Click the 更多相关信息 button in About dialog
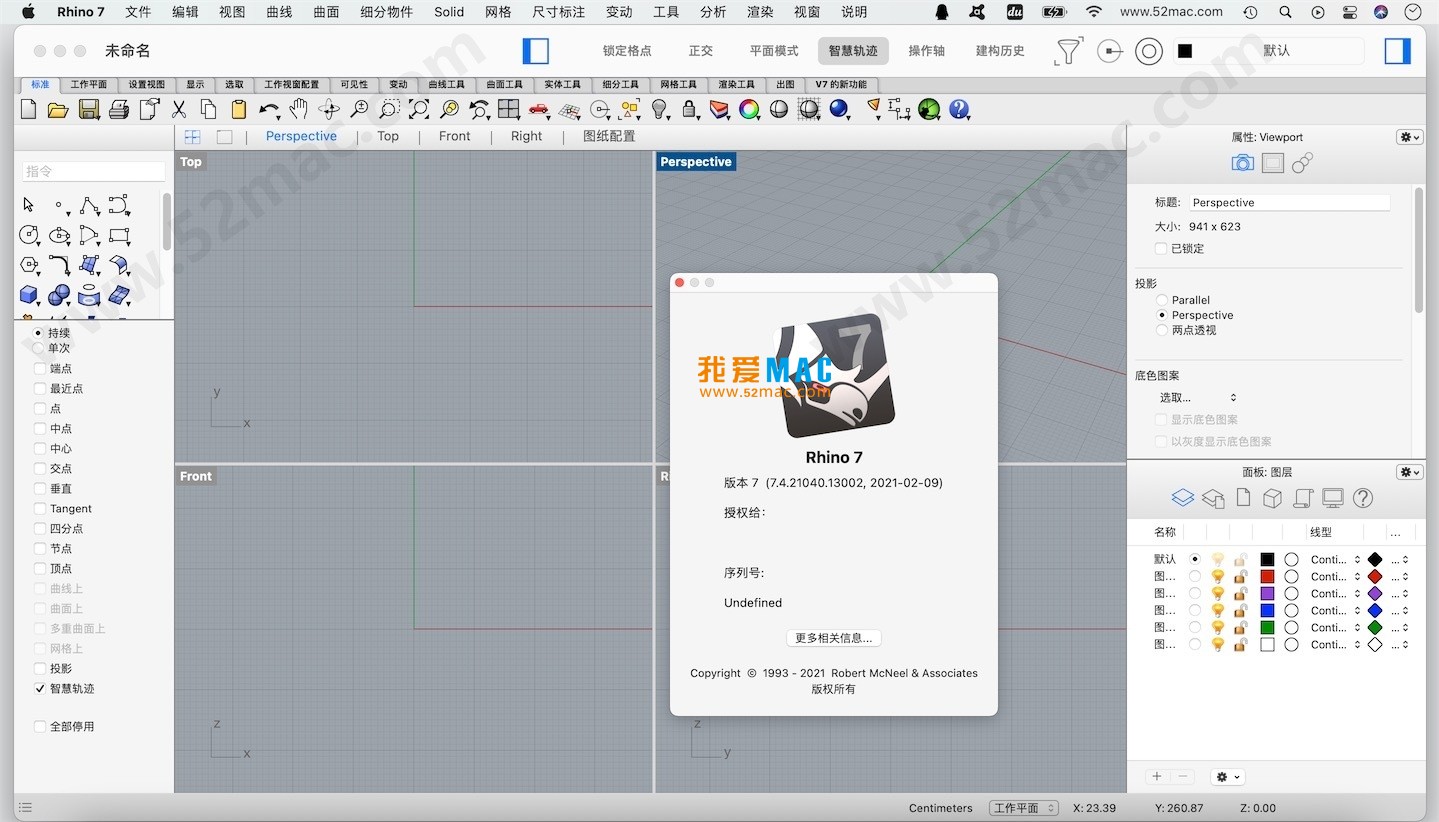 click(x=833, y=638)
